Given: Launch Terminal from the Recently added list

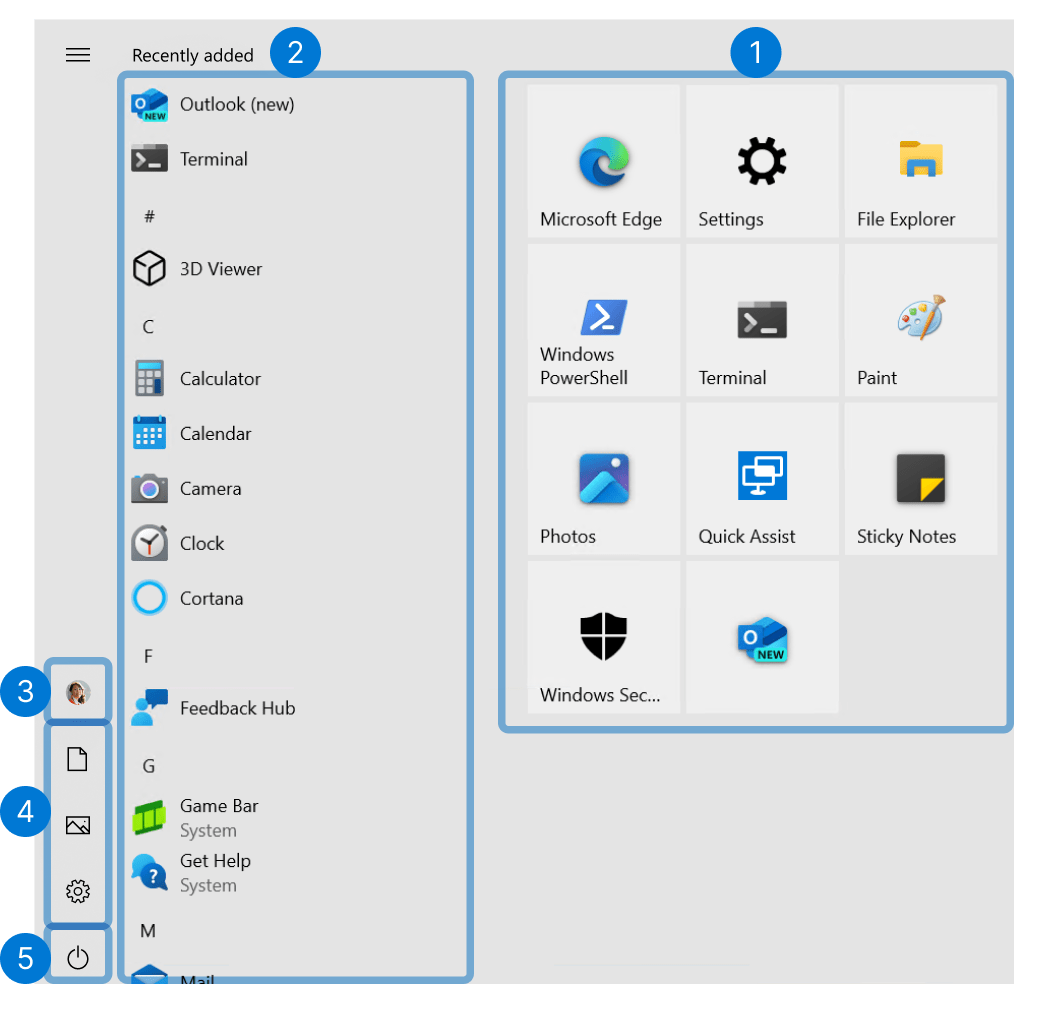Looking at the screenshot, I should point(295,159).
